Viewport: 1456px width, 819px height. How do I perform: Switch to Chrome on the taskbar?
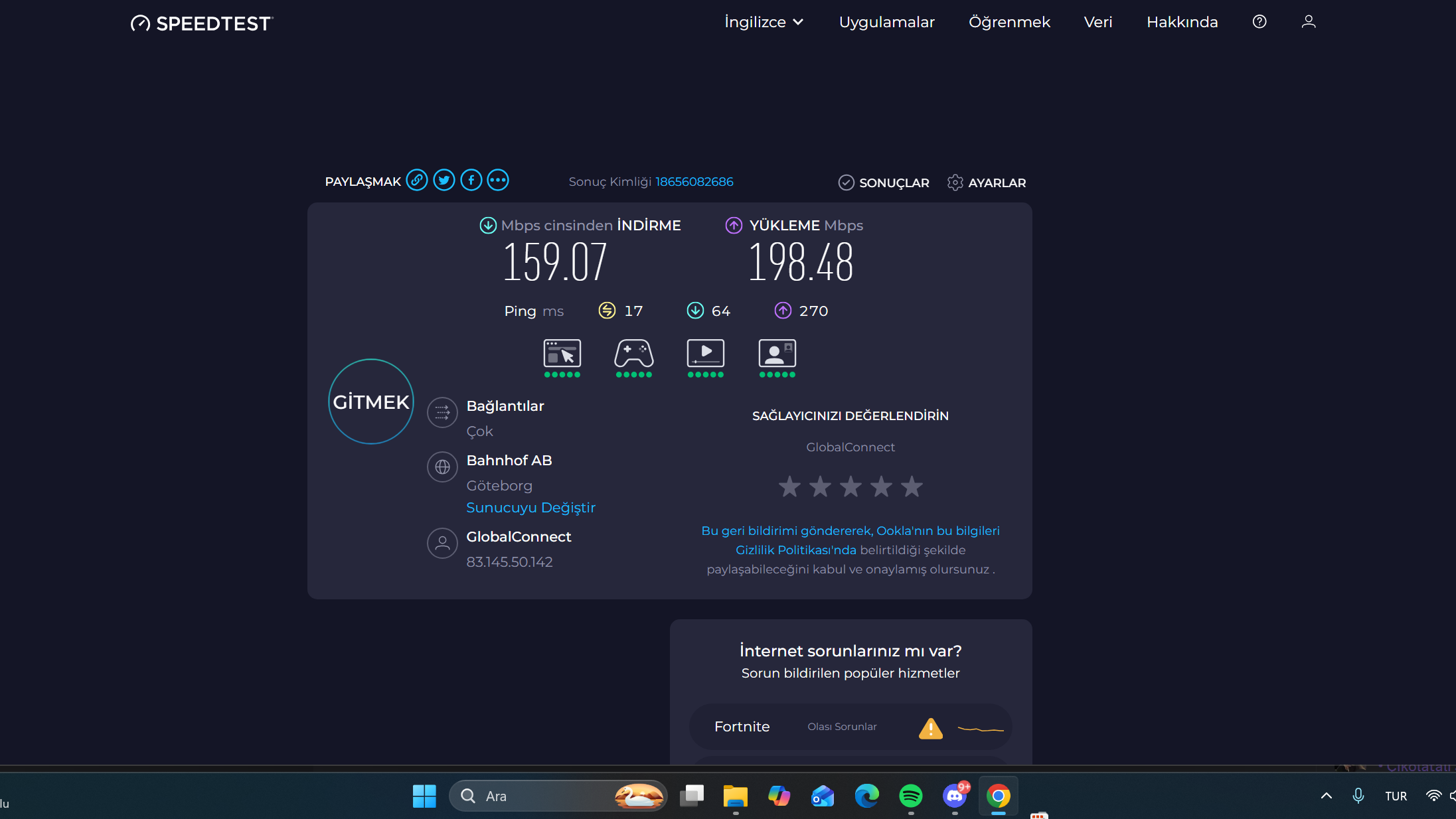999,796
